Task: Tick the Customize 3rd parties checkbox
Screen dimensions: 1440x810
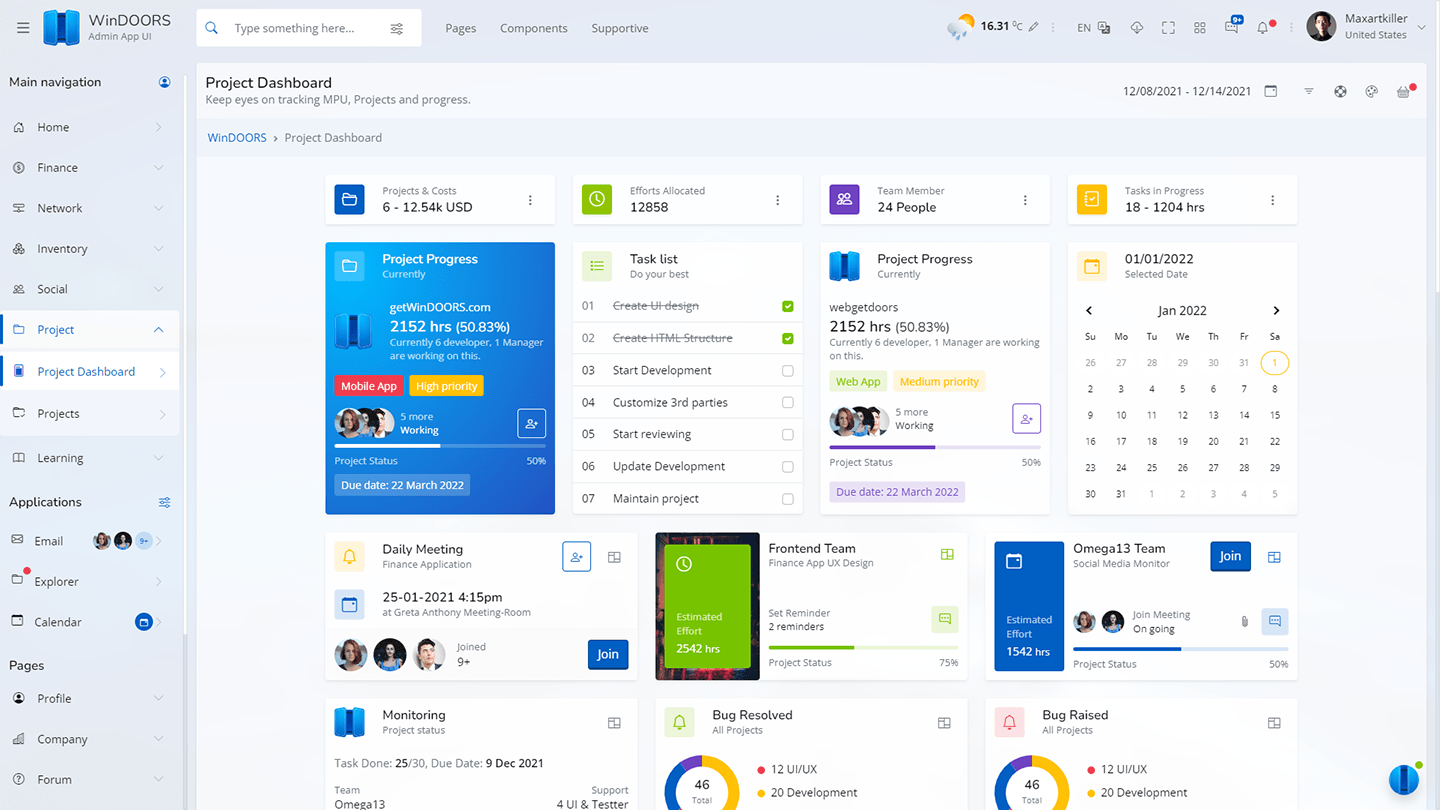Action: [x=787, y=402]
